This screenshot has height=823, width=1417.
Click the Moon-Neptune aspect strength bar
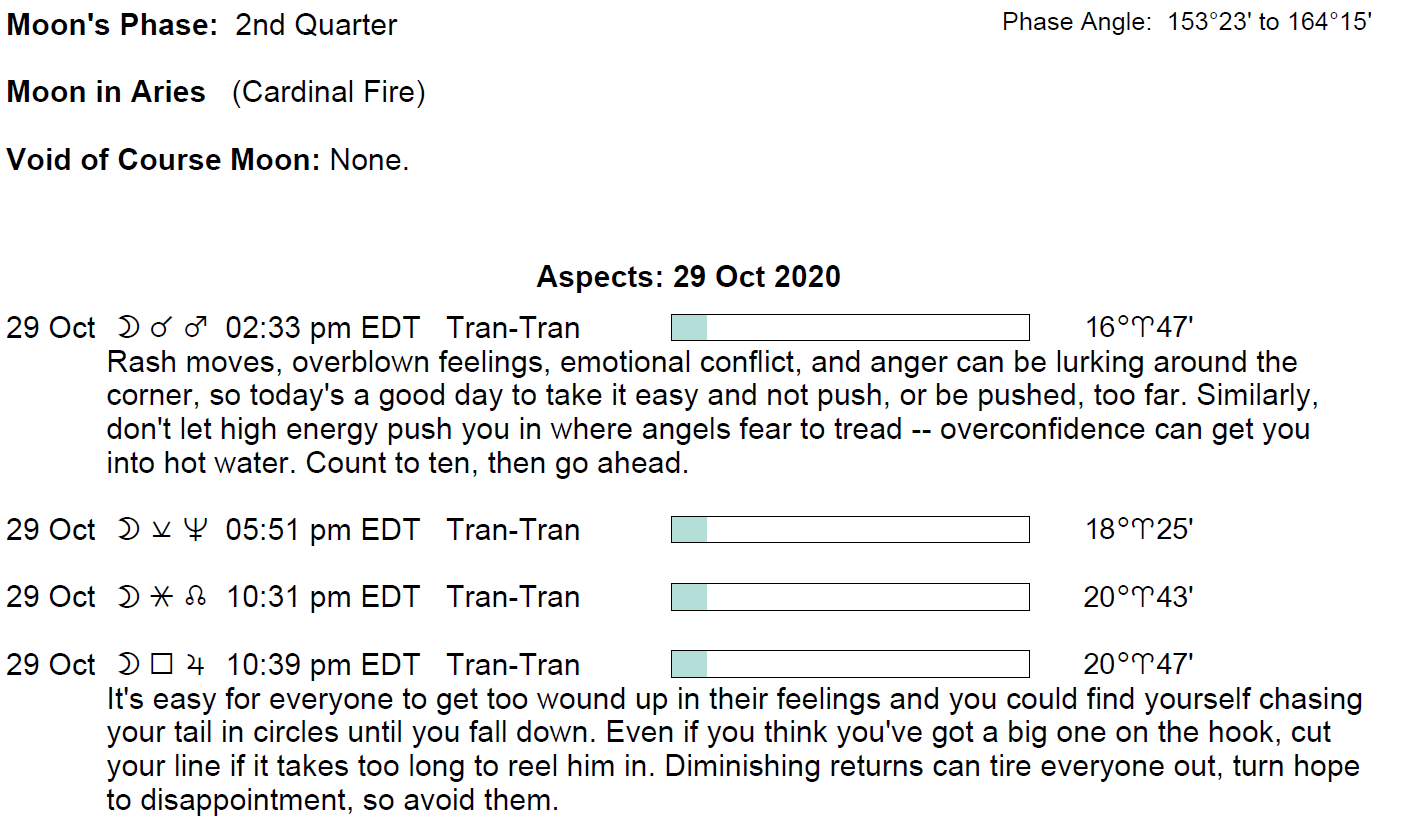[x=849, y=530]
